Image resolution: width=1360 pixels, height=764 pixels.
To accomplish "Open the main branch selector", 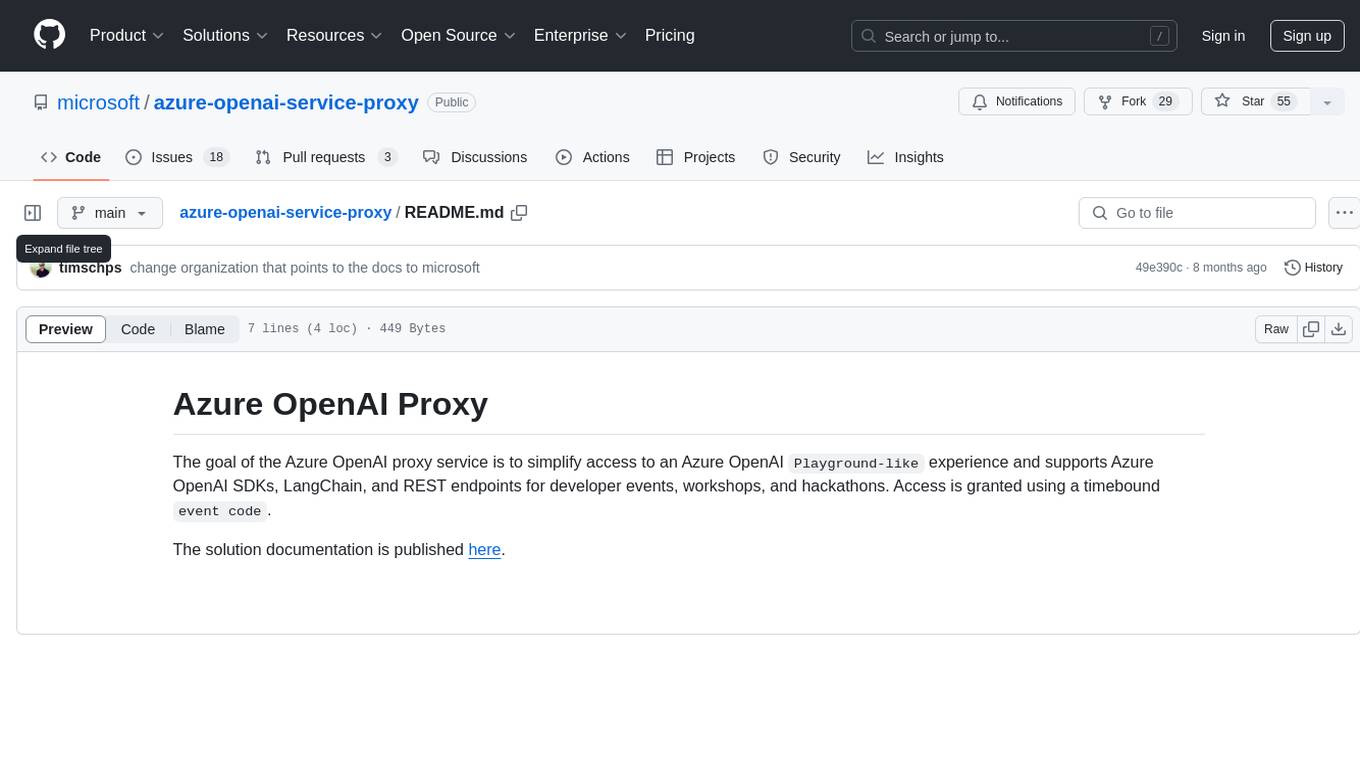I will click(x=110, y=213).
